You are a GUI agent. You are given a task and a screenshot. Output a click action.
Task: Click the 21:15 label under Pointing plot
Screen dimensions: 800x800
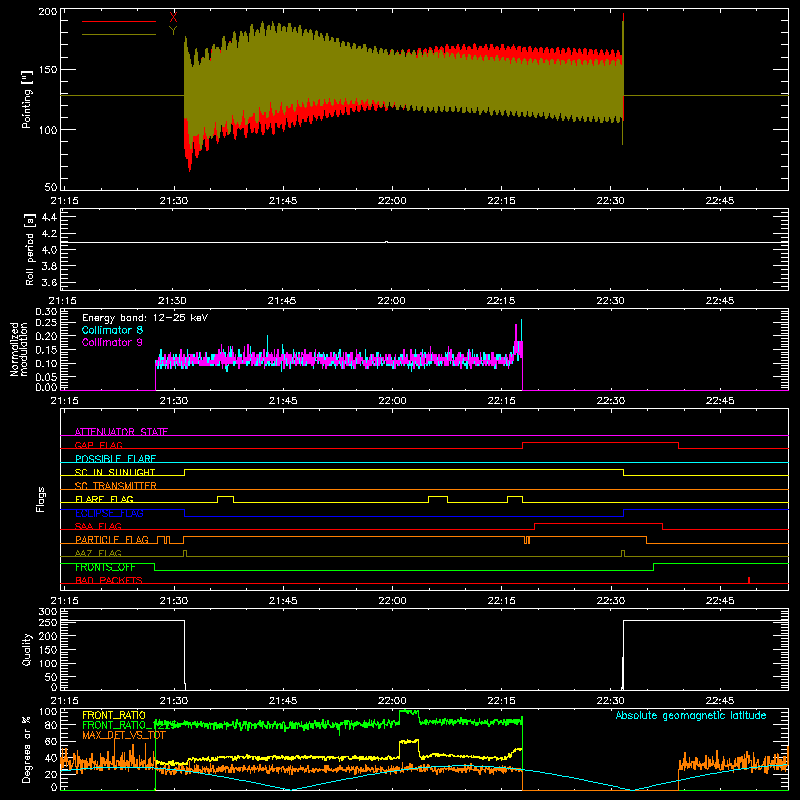pos(64,201)
